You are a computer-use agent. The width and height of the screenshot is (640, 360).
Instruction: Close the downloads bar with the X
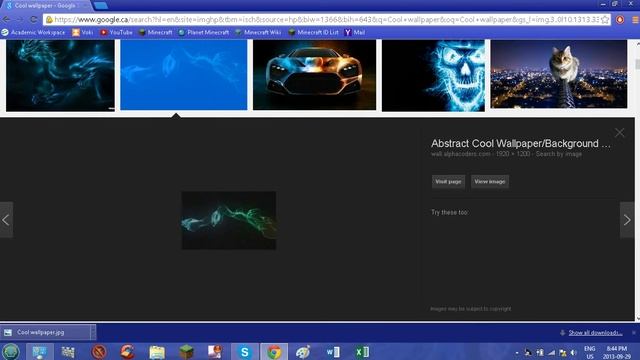(634, 333)
